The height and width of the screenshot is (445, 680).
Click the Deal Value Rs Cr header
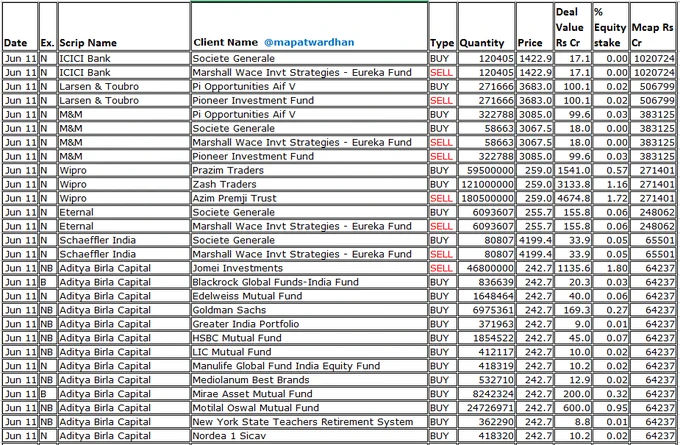pyautogui.click(x=572, y=27)
